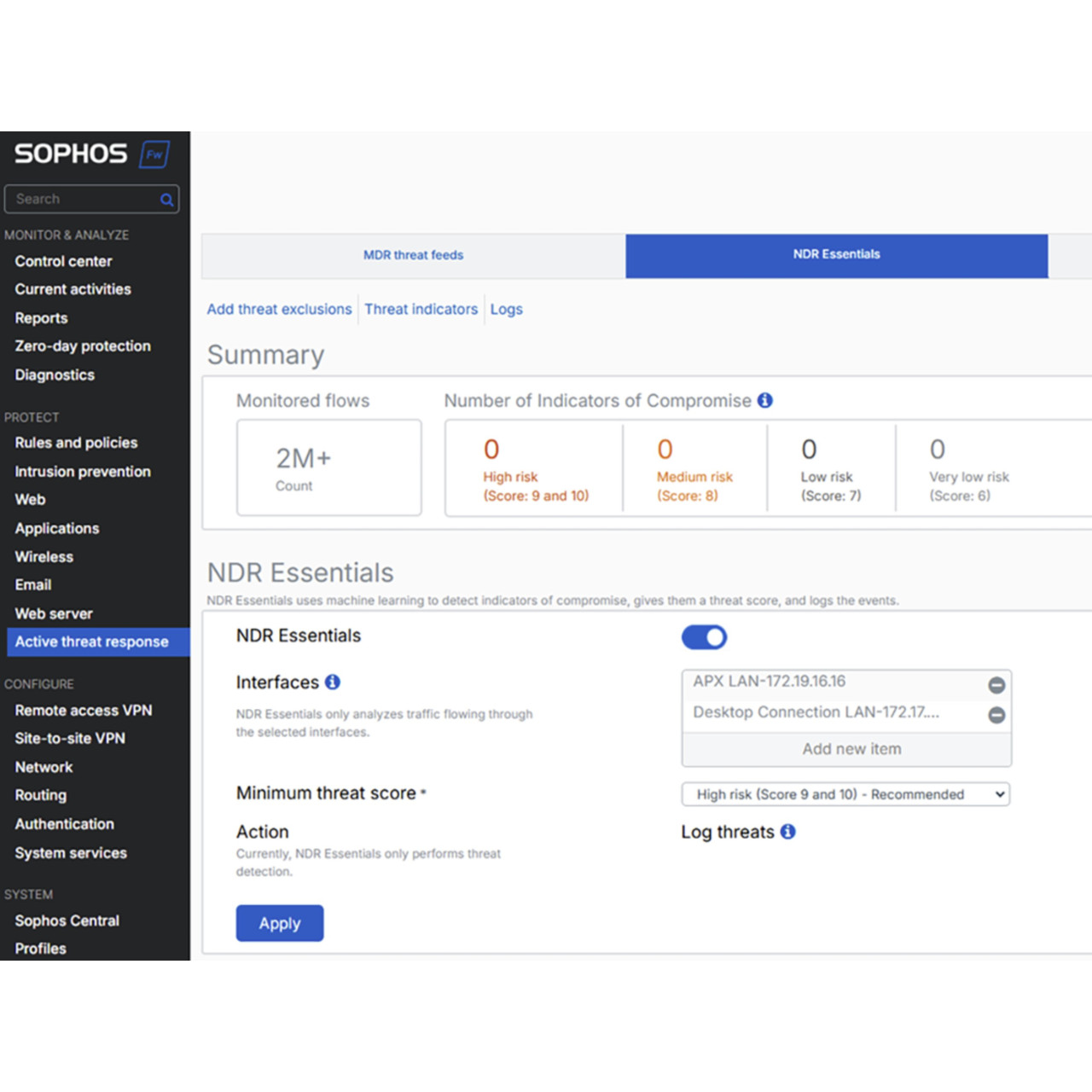1092x1092 pixels.
Task: Open info icon next to Log threats
Action: pos(788,831)
